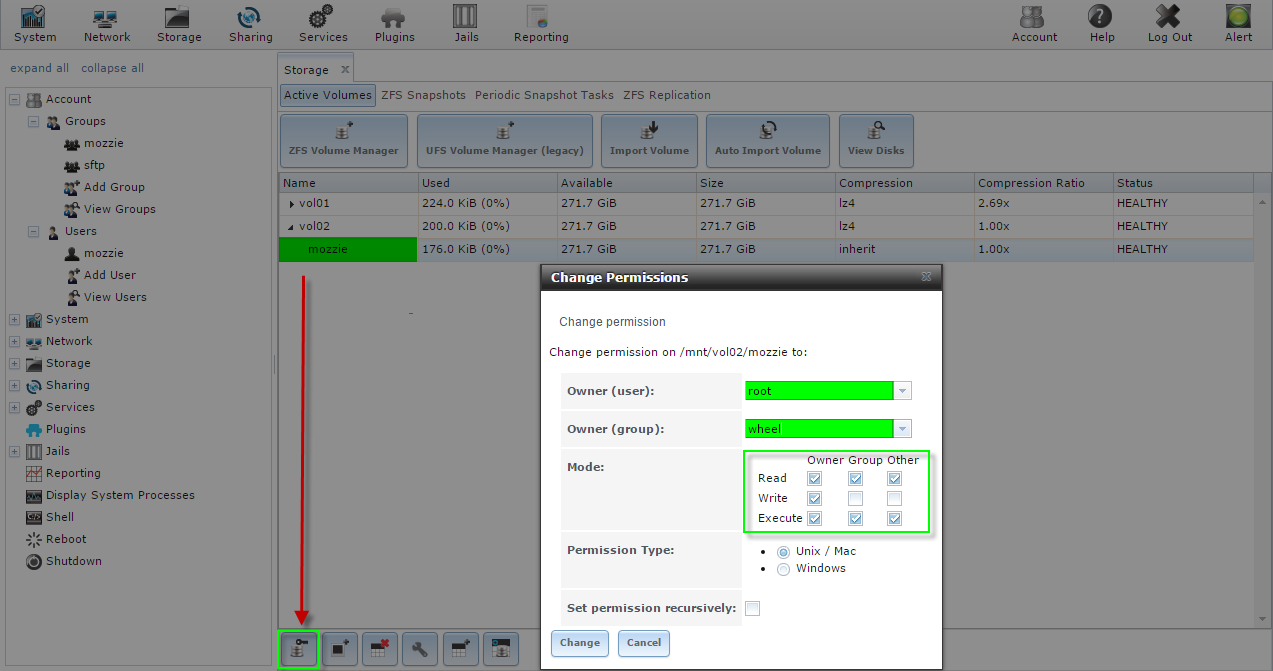Open the Plugins icon in top toolbar

(x=394, y=23)
